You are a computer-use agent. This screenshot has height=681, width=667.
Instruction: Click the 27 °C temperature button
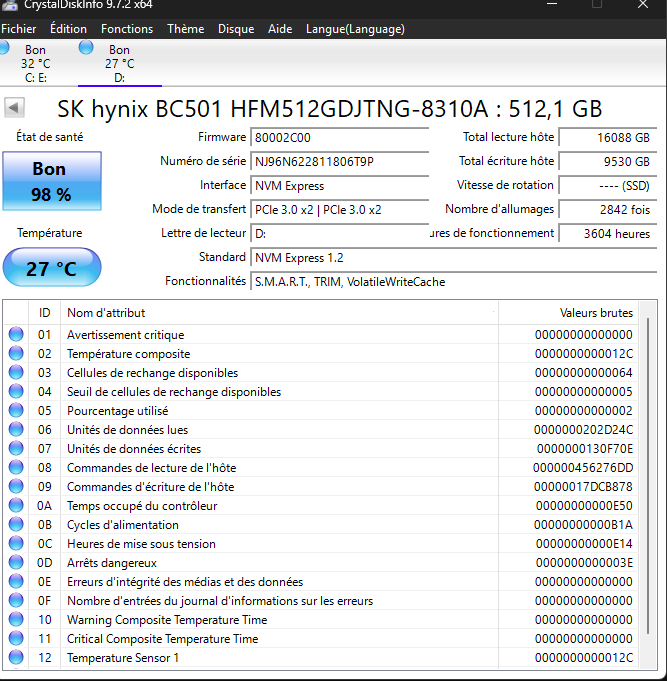(51, 269)
